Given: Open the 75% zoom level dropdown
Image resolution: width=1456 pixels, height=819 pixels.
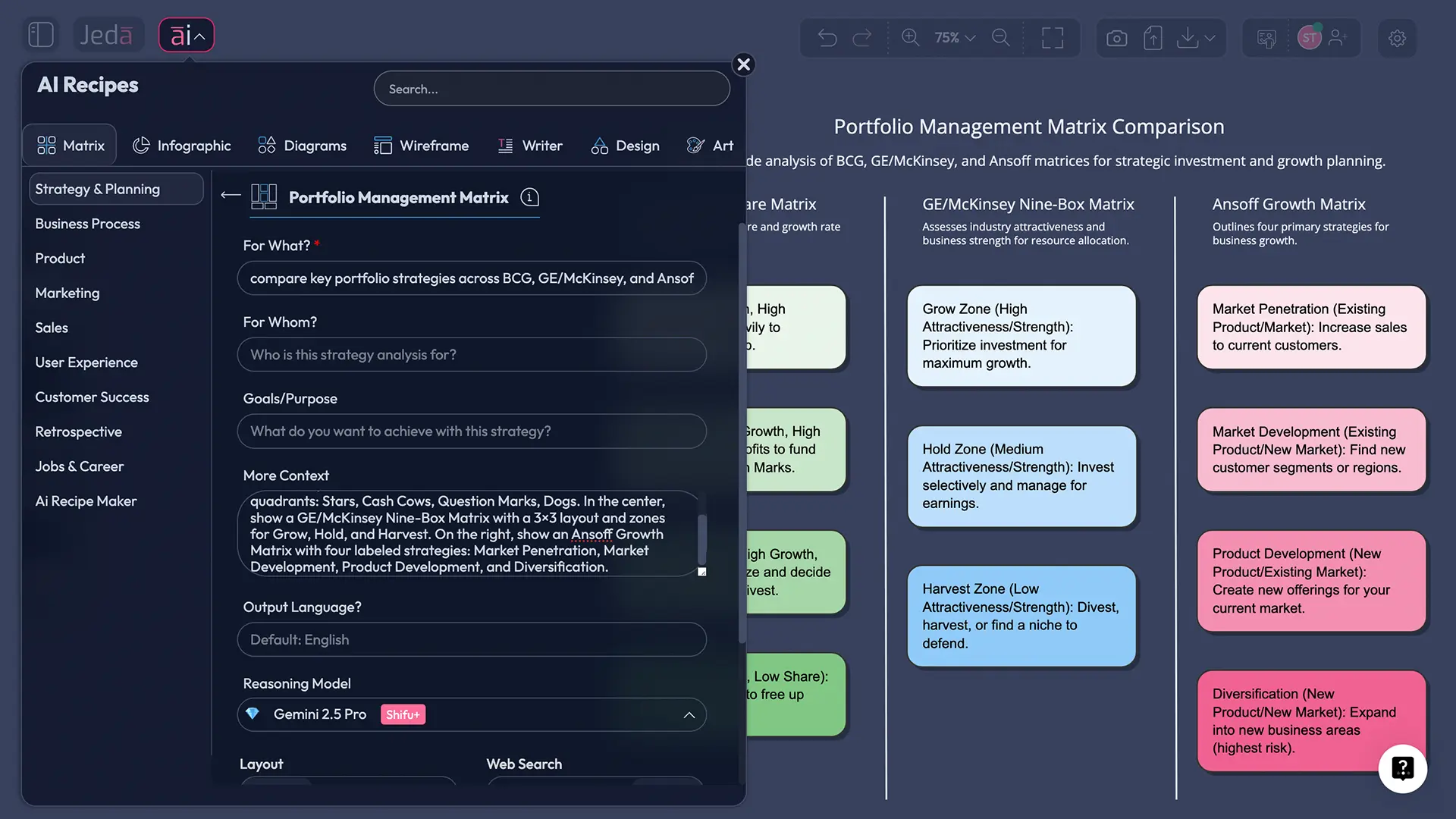Looking at the screenshot, I should tap(953, 37).
